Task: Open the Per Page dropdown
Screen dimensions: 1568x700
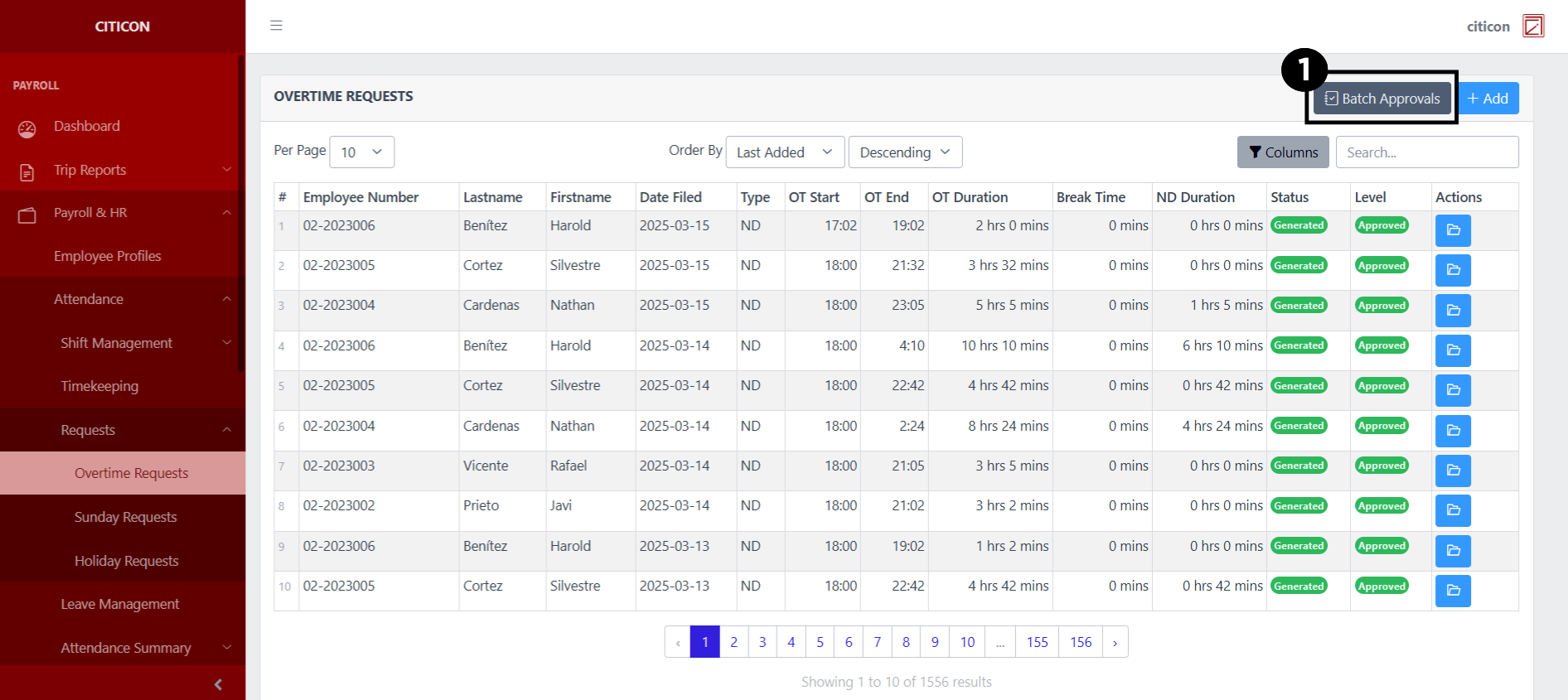Action: 361,152
